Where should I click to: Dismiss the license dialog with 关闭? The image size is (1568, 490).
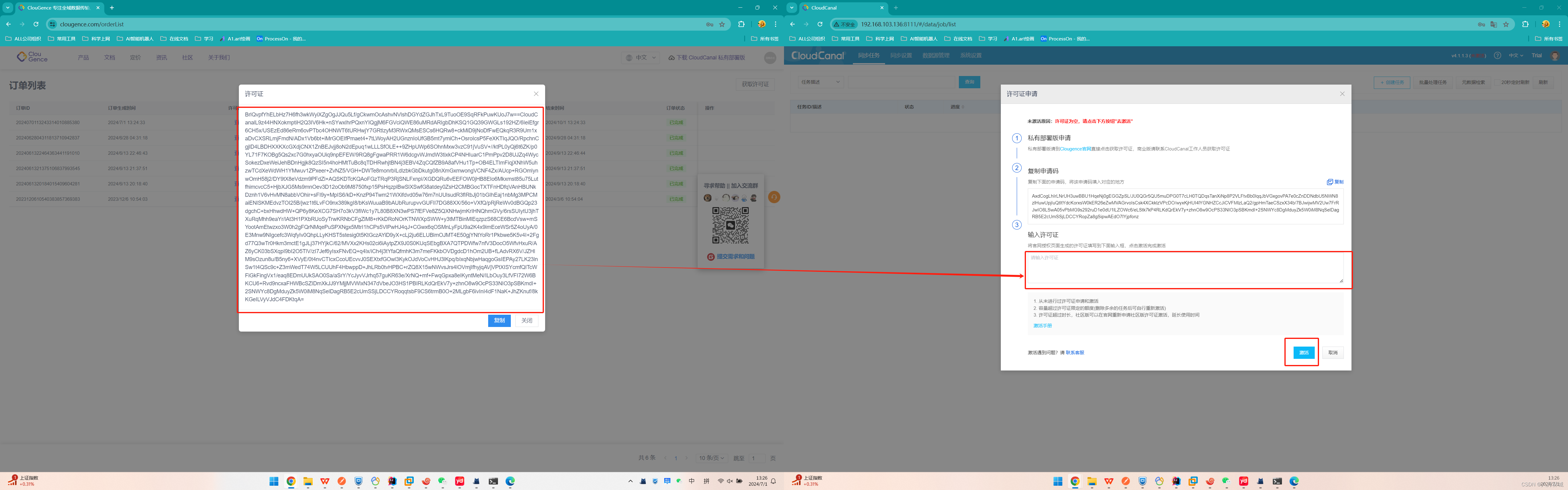[526, 321]
